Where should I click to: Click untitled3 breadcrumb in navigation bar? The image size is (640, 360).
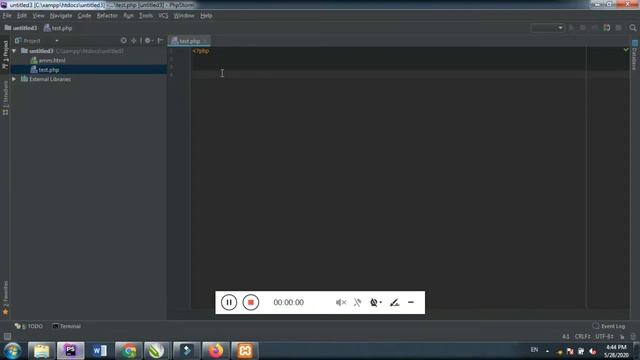tap(21, 28)
